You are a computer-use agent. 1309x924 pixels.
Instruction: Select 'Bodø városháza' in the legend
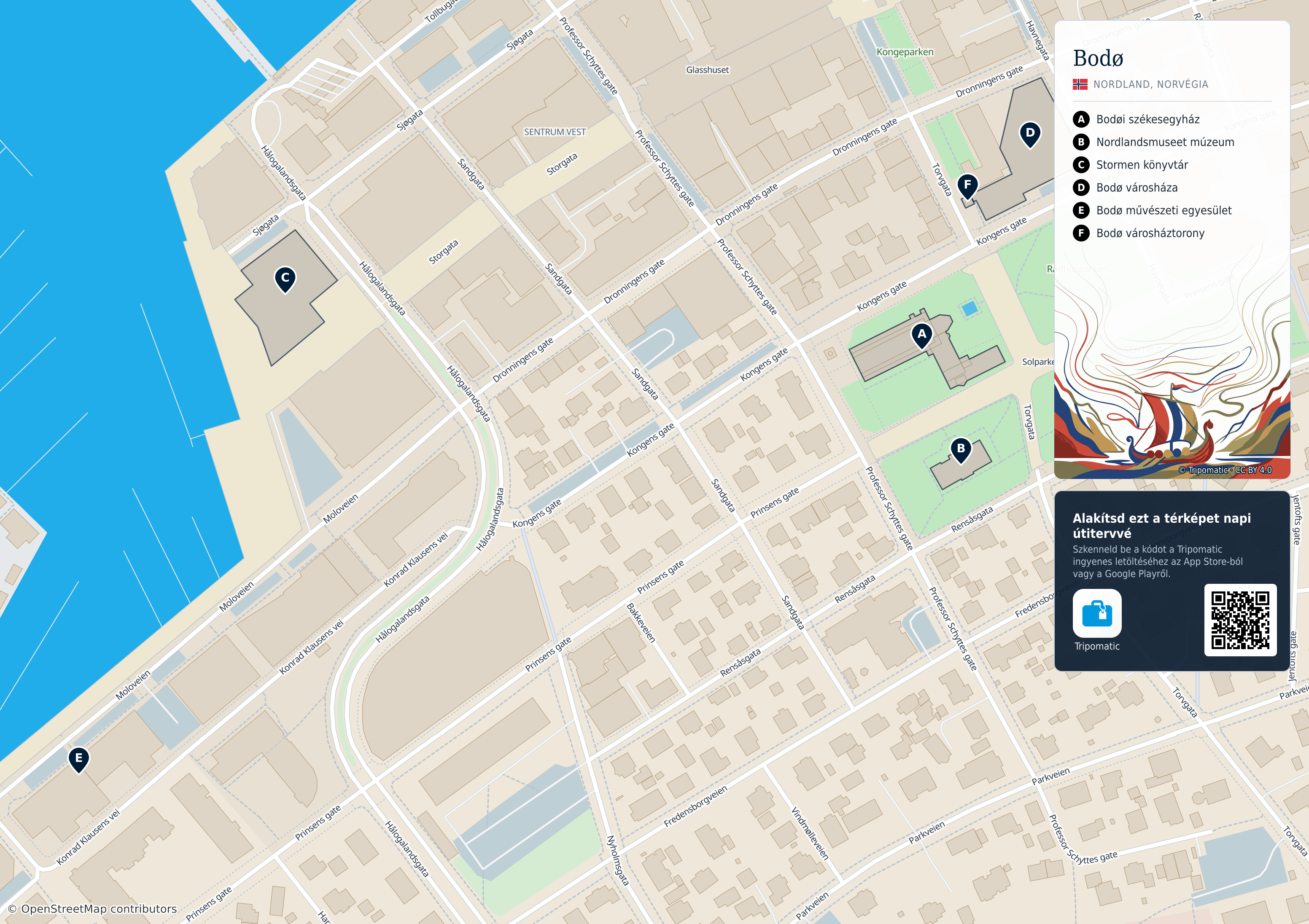(x=1137, y=188)
